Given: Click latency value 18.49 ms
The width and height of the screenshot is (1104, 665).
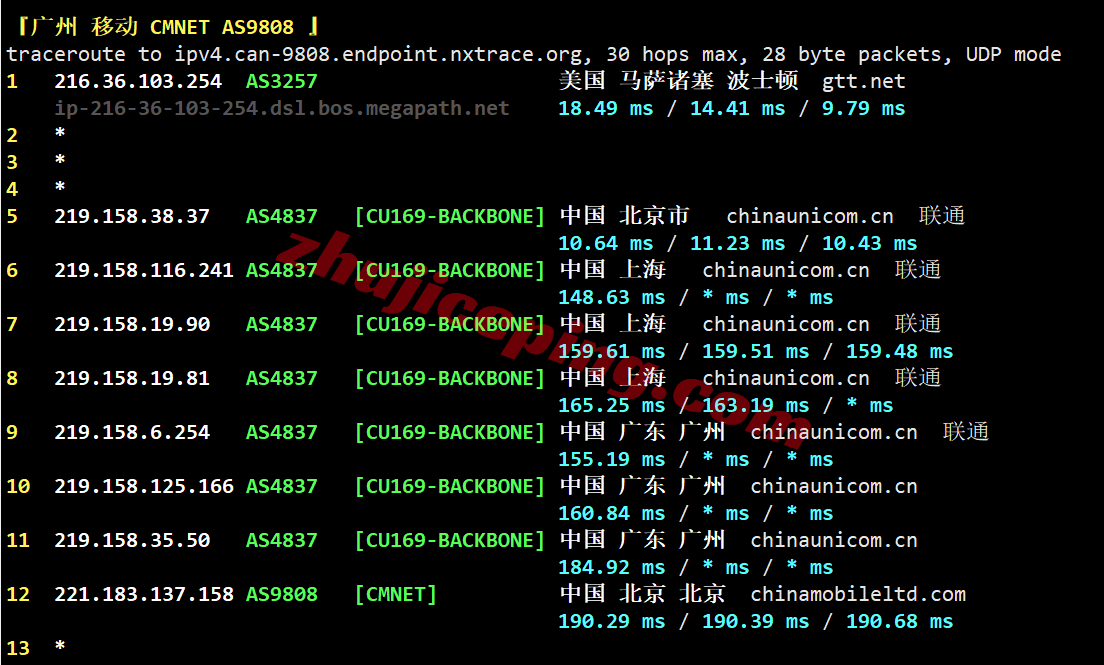Looking at the screenshot, I should (x=606, y=108).
